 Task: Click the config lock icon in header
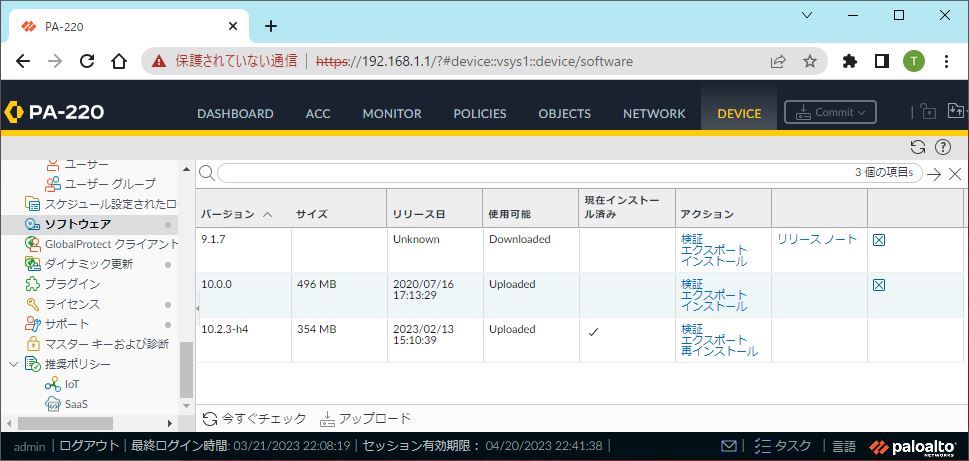928,112
